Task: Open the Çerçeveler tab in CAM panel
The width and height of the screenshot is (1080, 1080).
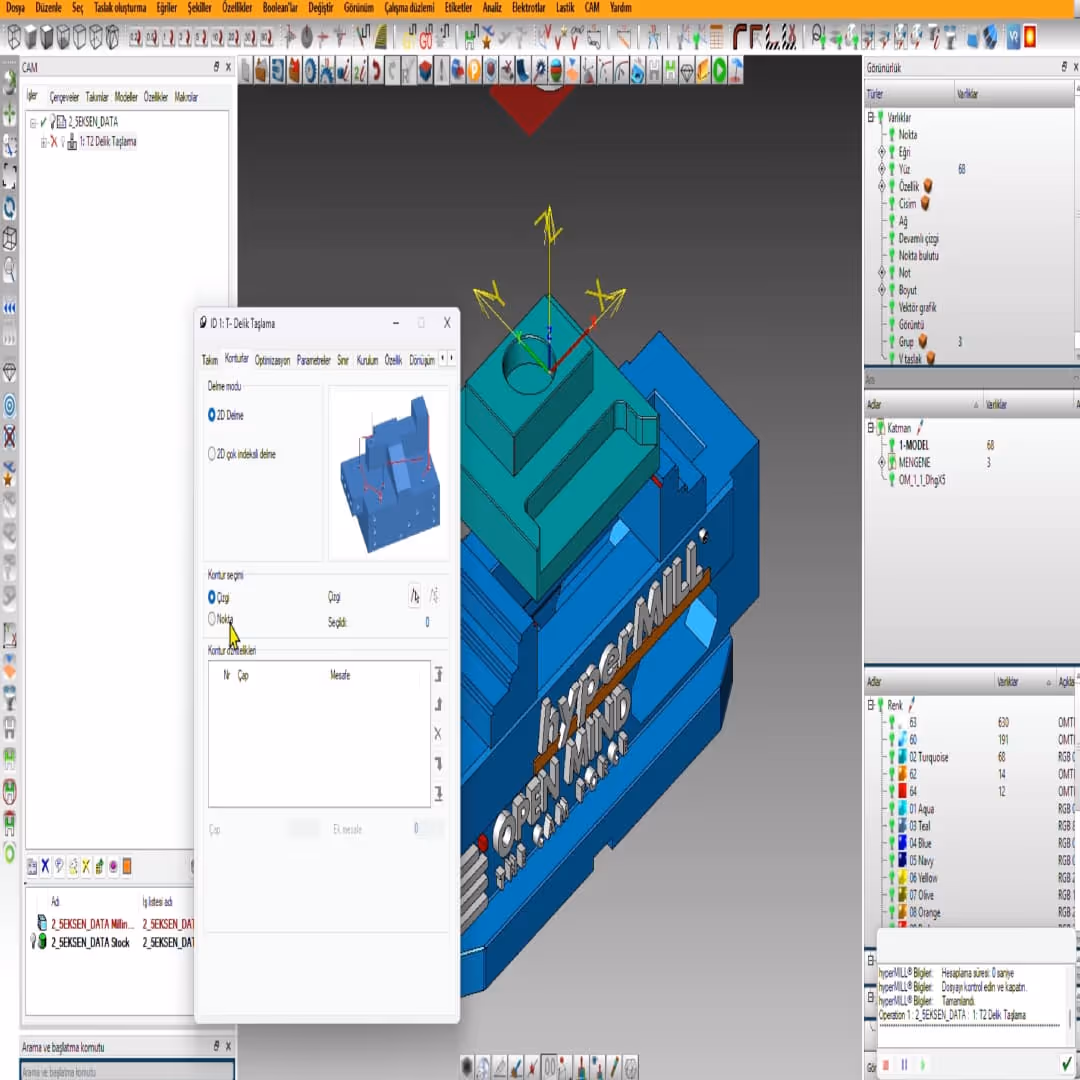Action: (64, 97)
